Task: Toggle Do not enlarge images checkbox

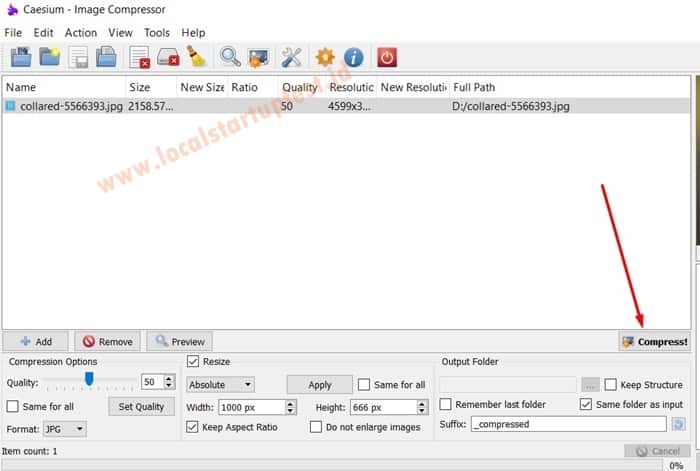Action: tap(316, 427)
